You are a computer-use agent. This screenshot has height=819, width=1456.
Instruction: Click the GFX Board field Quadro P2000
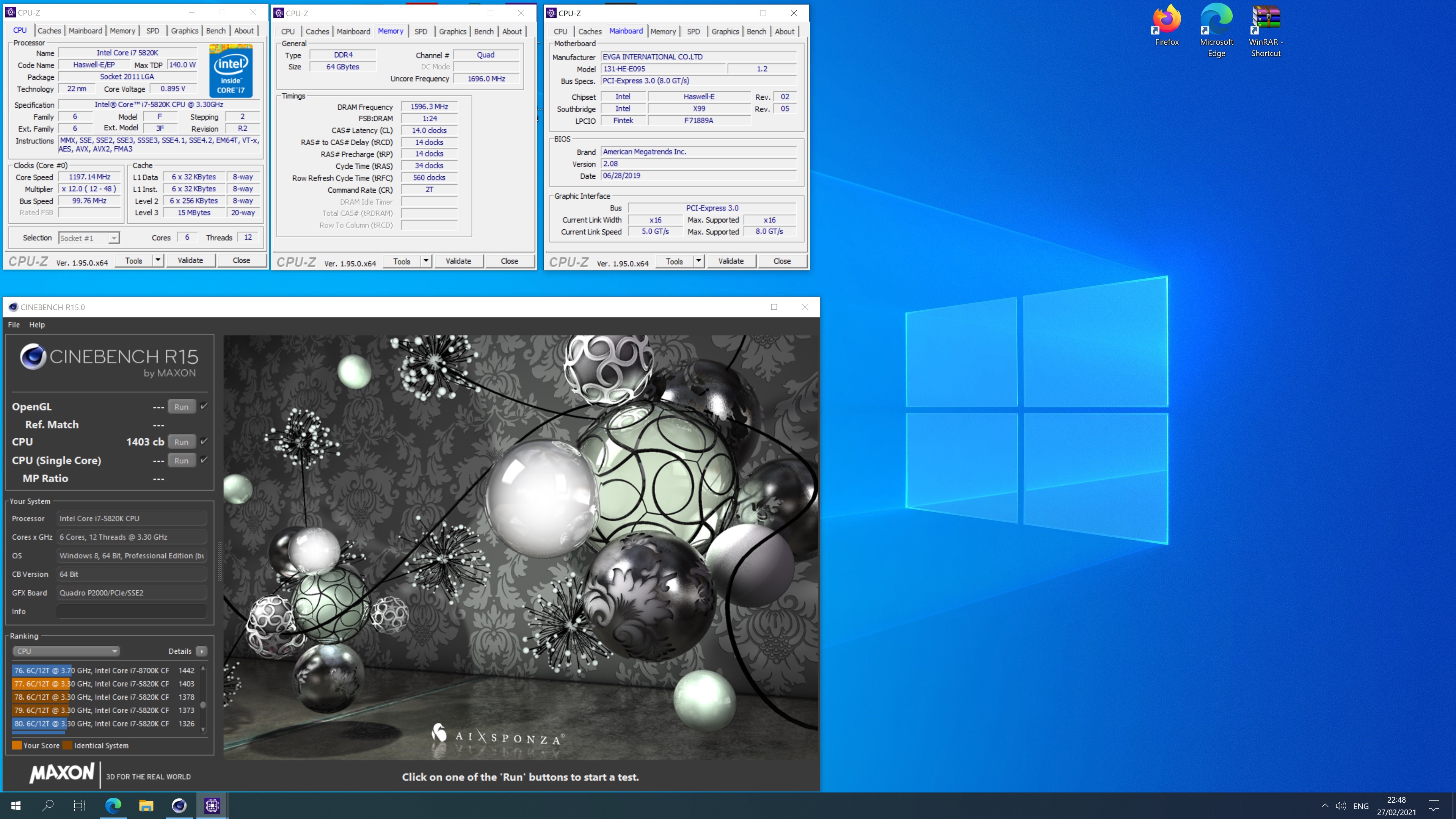point(132,592)
